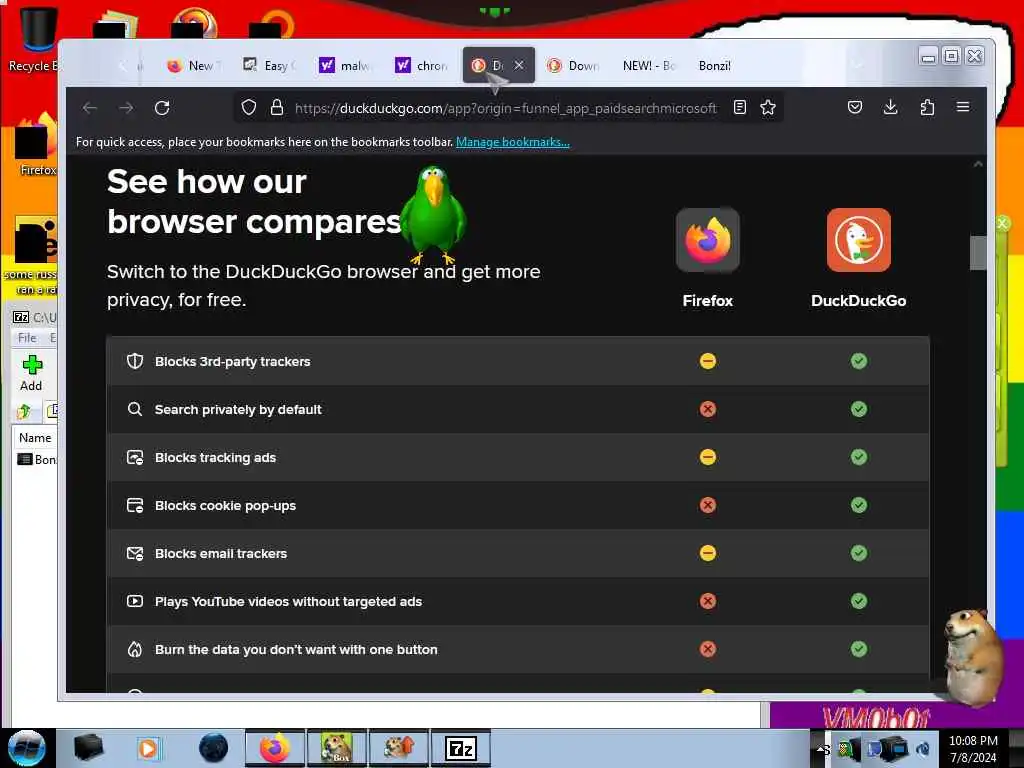The width and height of the screenshot is (1024, 768).
Task: Open the Windows Start button
Action: click(26, 748)
